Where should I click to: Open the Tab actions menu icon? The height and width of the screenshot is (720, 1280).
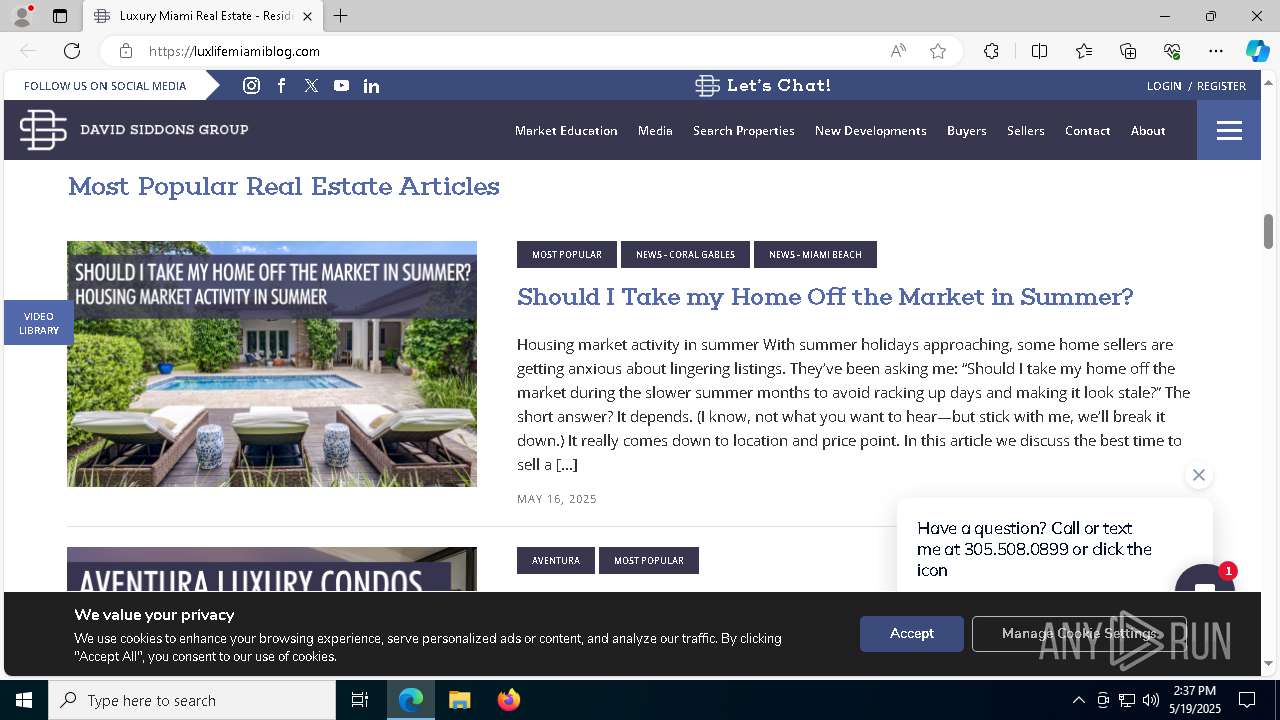60,16
